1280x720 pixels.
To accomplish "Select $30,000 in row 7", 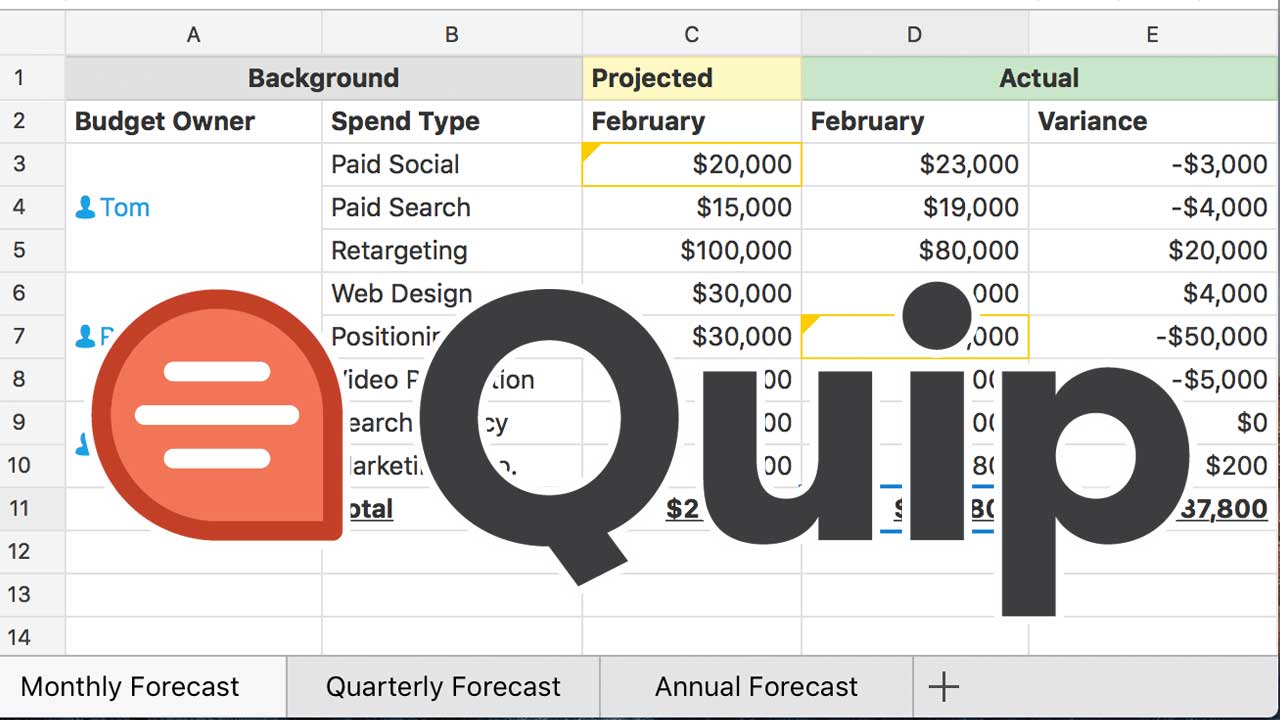I will [692, 336].
